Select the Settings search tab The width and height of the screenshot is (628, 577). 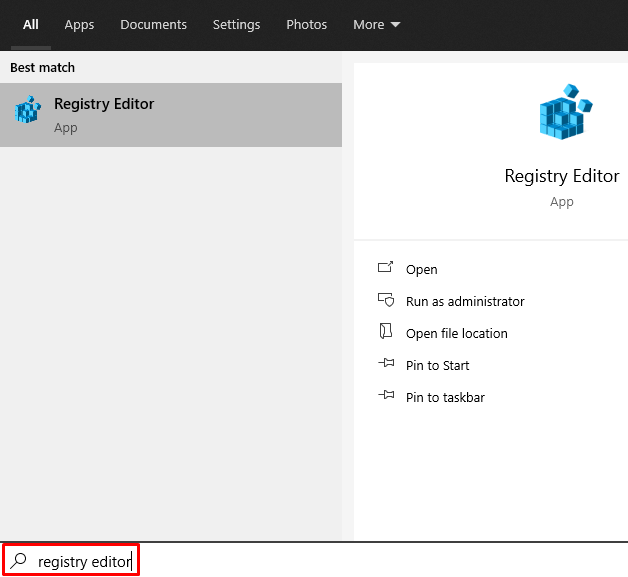pyautogui.click(x=236, y=25)
